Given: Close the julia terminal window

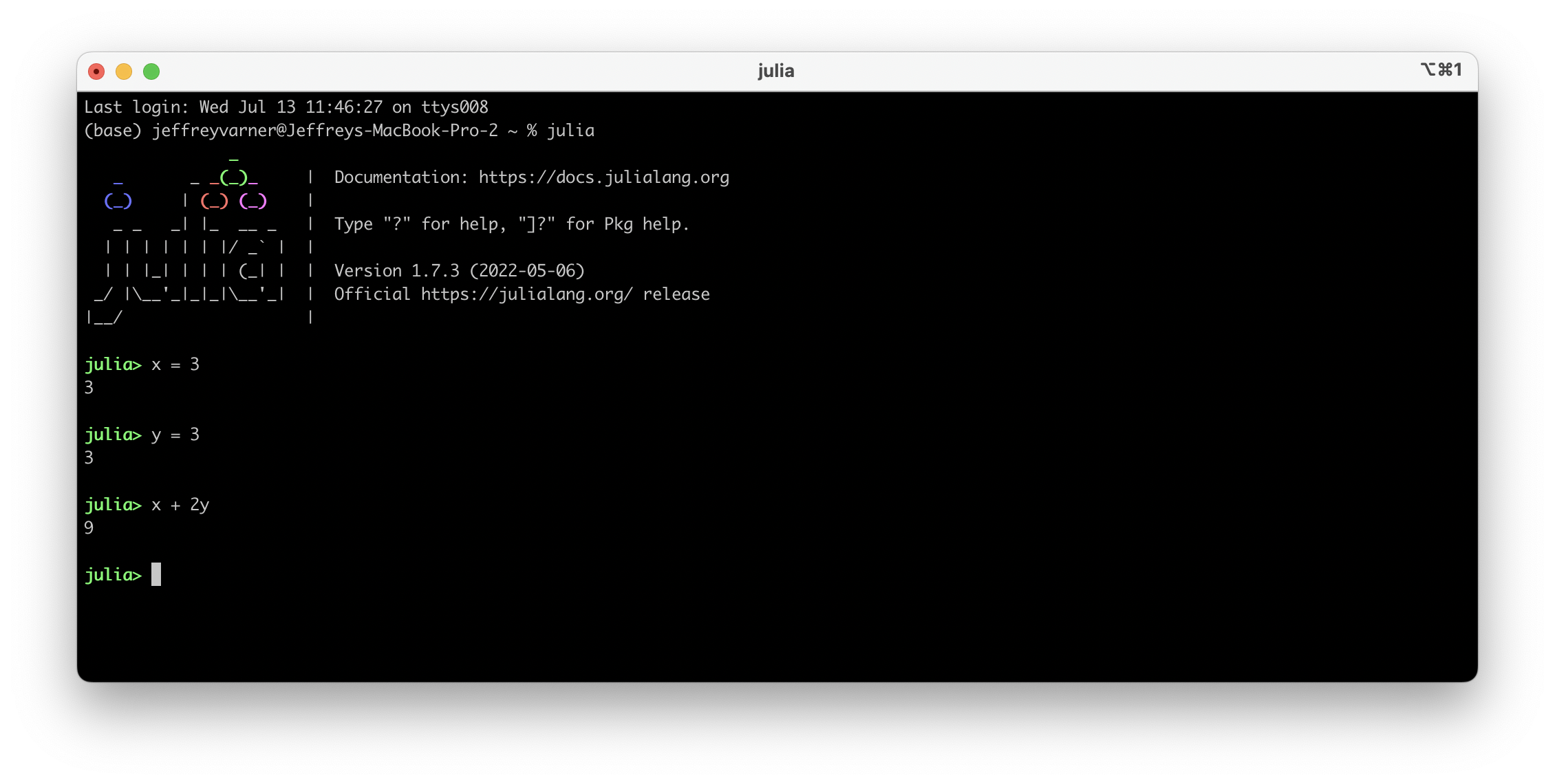Looking at the screenshot, I should tap(96, 72).
